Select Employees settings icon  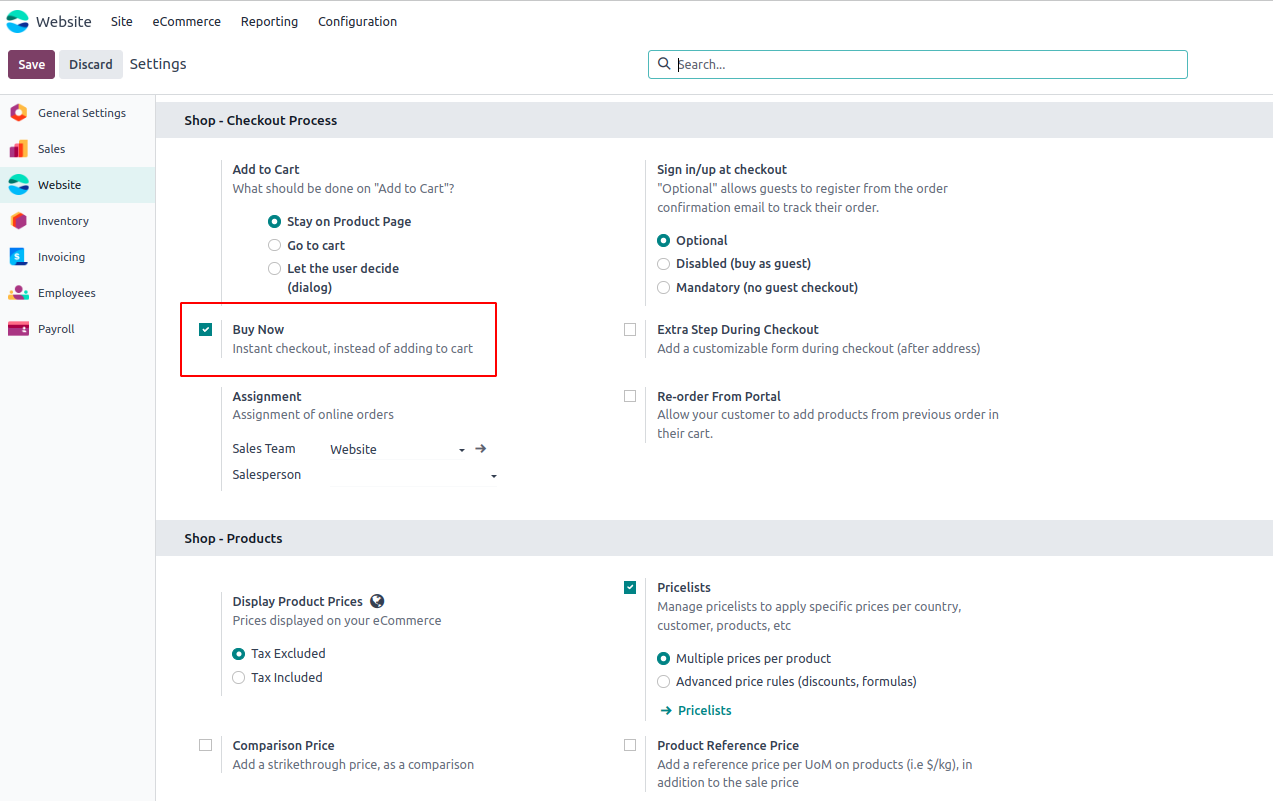18,293
